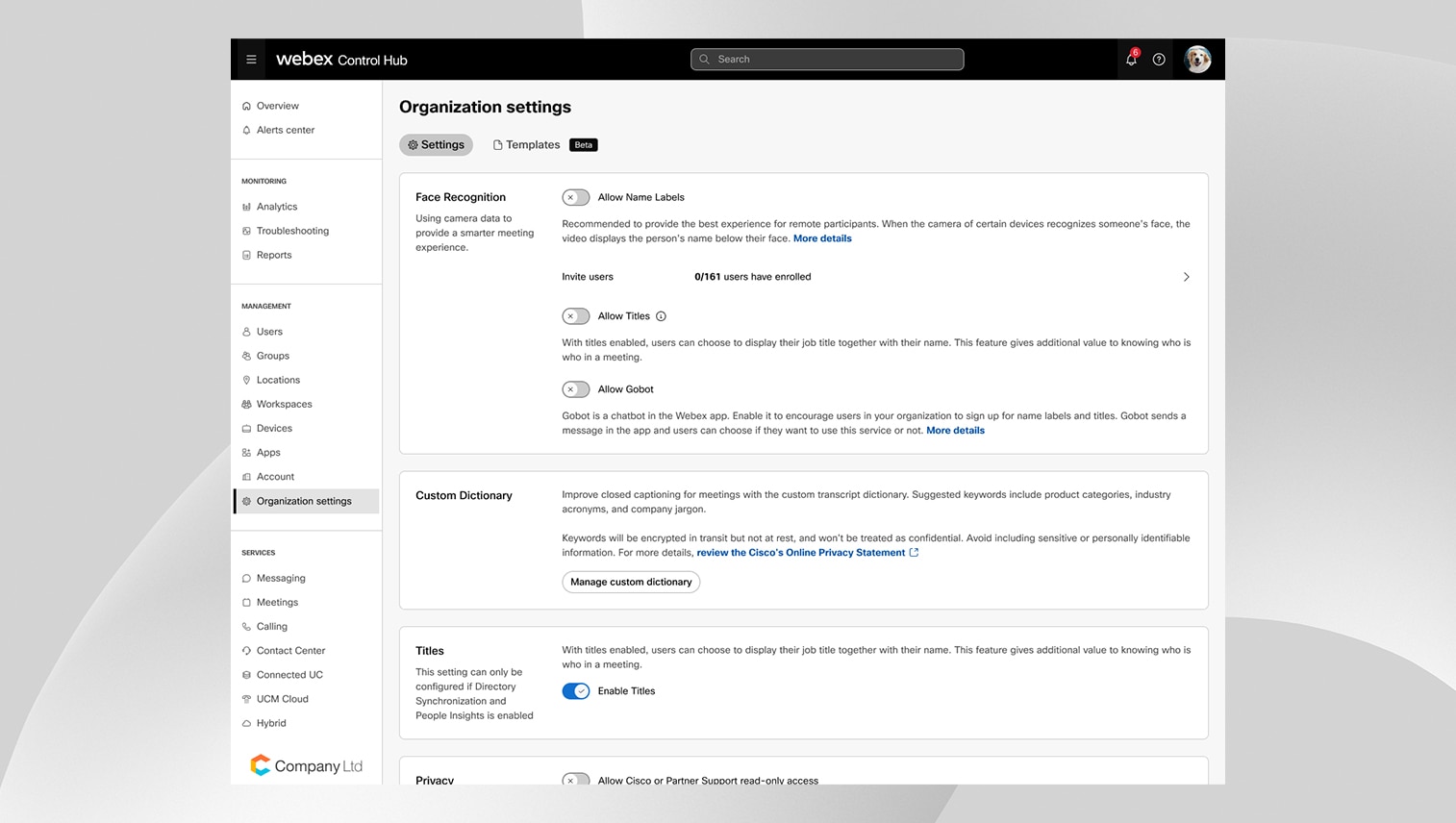
Task: Click the Account icon in sidebar
Action: point(246,477)
